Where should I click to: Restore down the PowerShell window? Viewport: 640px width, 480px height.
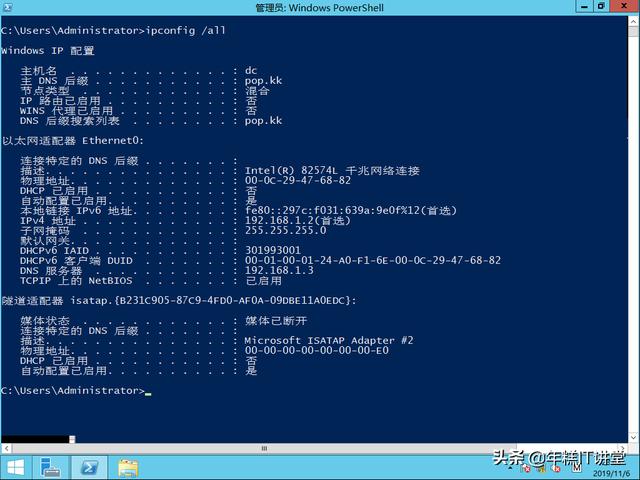601,7
